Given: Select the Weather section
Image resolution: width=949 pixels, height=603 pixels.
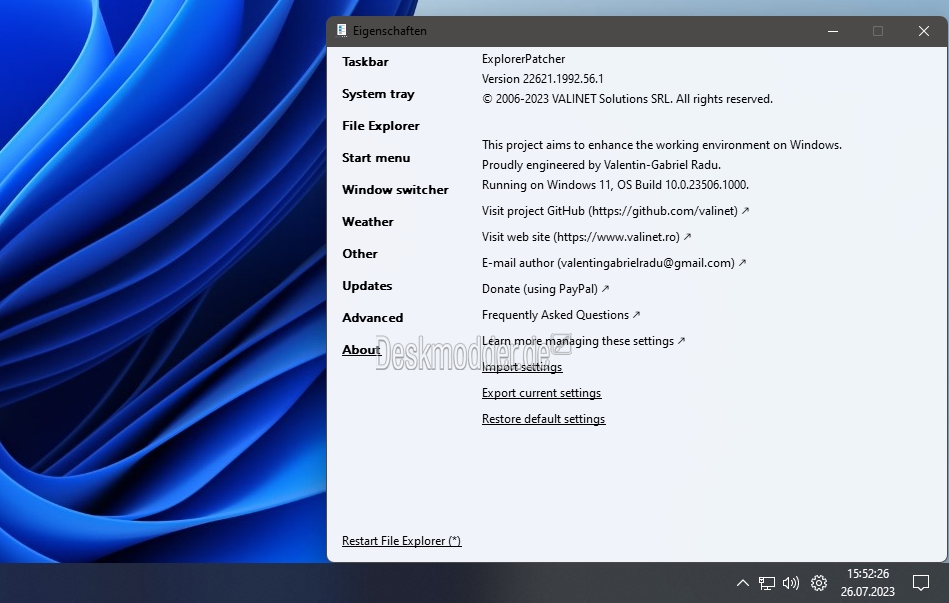Looking at the screenshot, I should point(367,222).
